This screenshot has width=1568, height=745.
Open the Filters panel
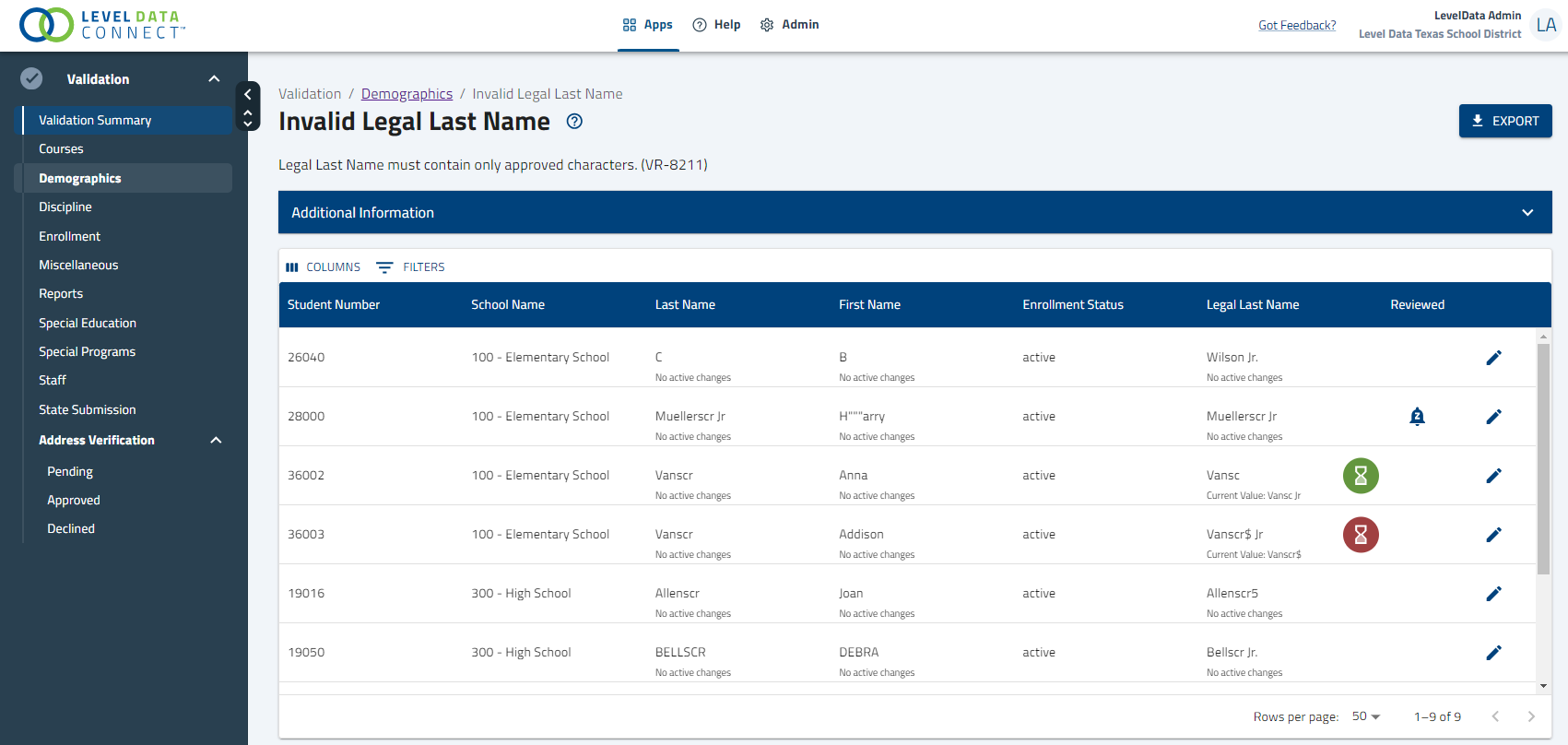coord(410,267)
